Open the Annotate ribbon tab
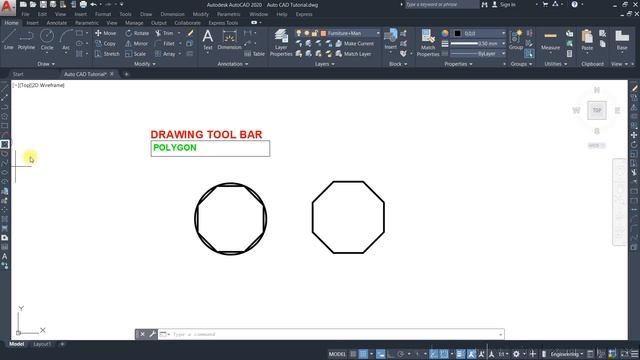Screen dimensions: 640x360 point(57,23)
